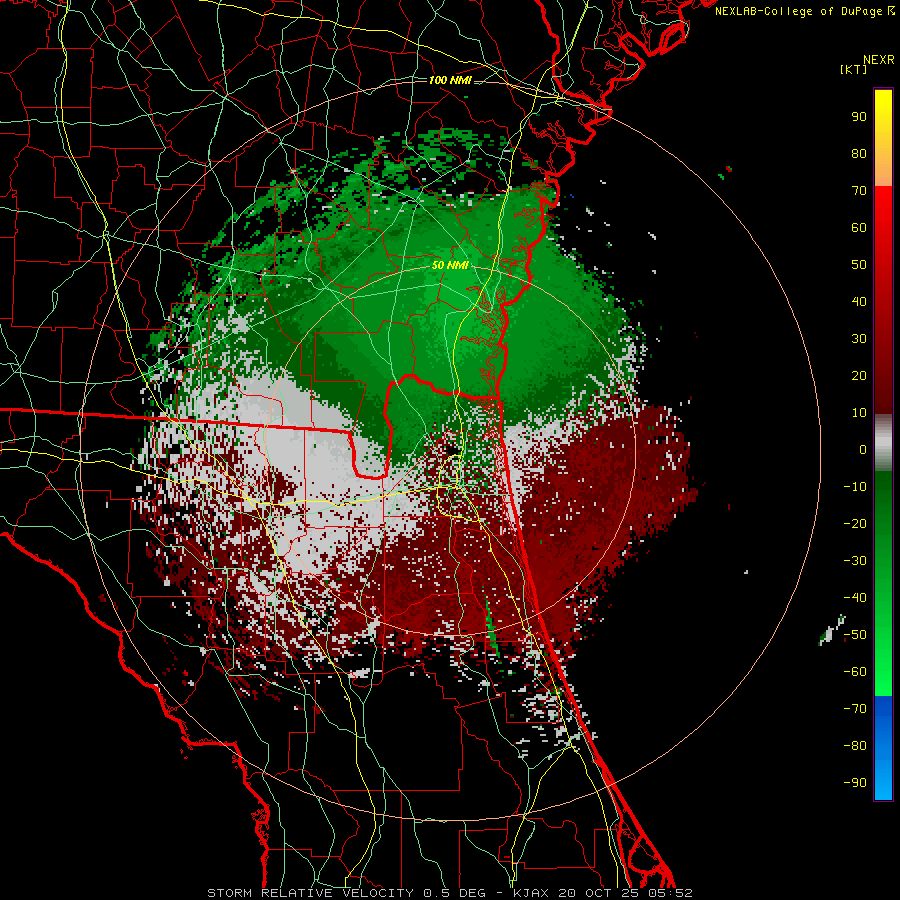
Task: Click the -50 value on velocity scale
Action: coord(855,635)
